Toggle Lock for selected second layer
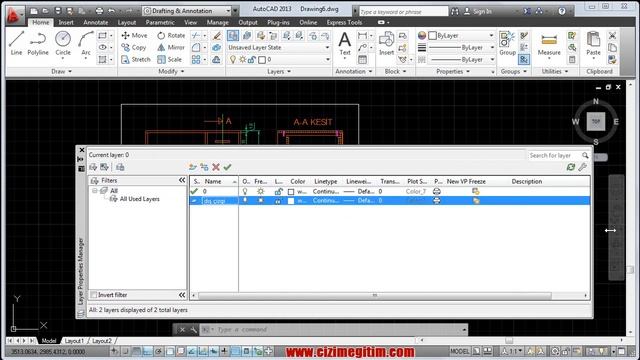This screenshot has height=360, width=640. click(x=278, y=200)
